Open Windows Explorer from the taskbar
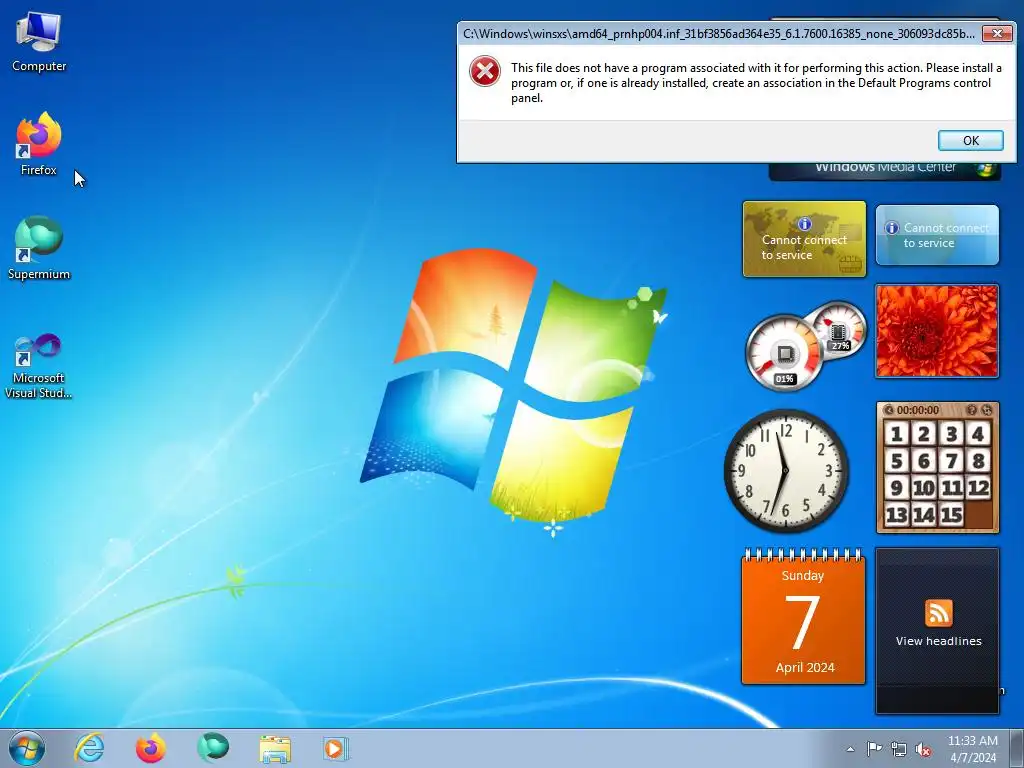This screenshot has width=1024, height=768. pyautogui.click(x=275, y=749)
